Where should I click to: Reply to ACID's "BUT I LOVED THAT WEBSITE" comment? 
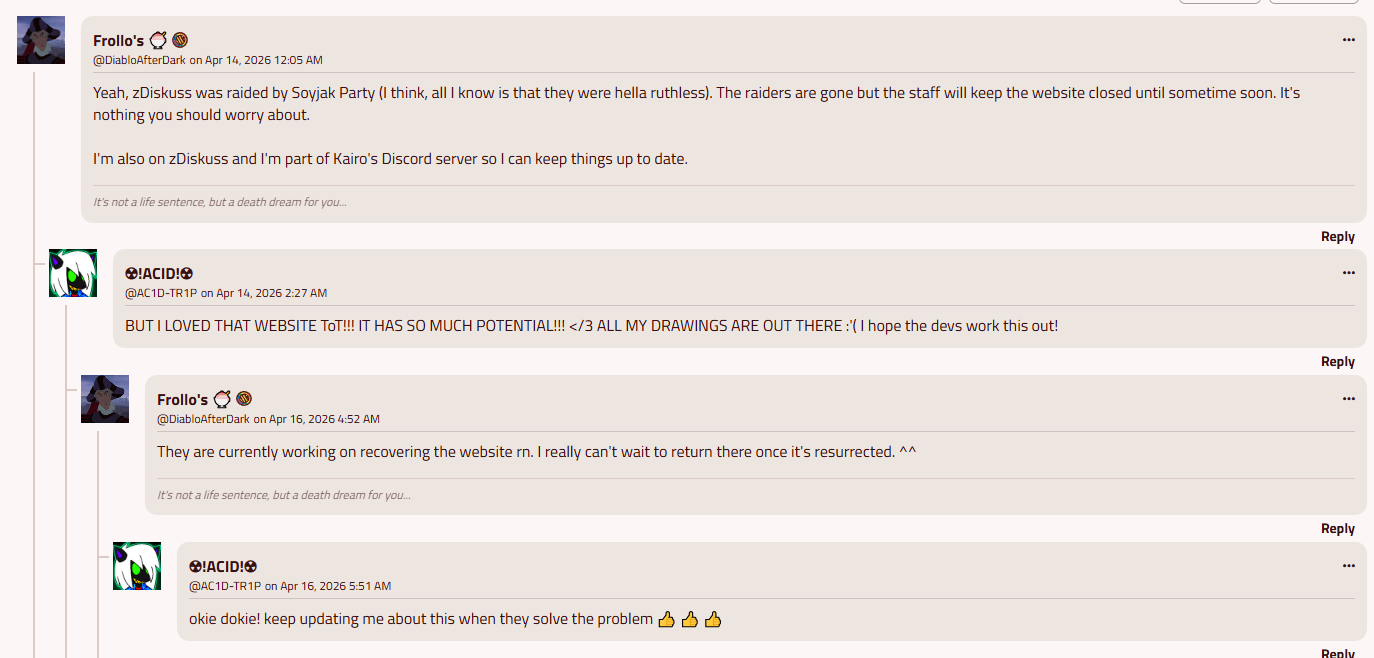pos(1337,362)
